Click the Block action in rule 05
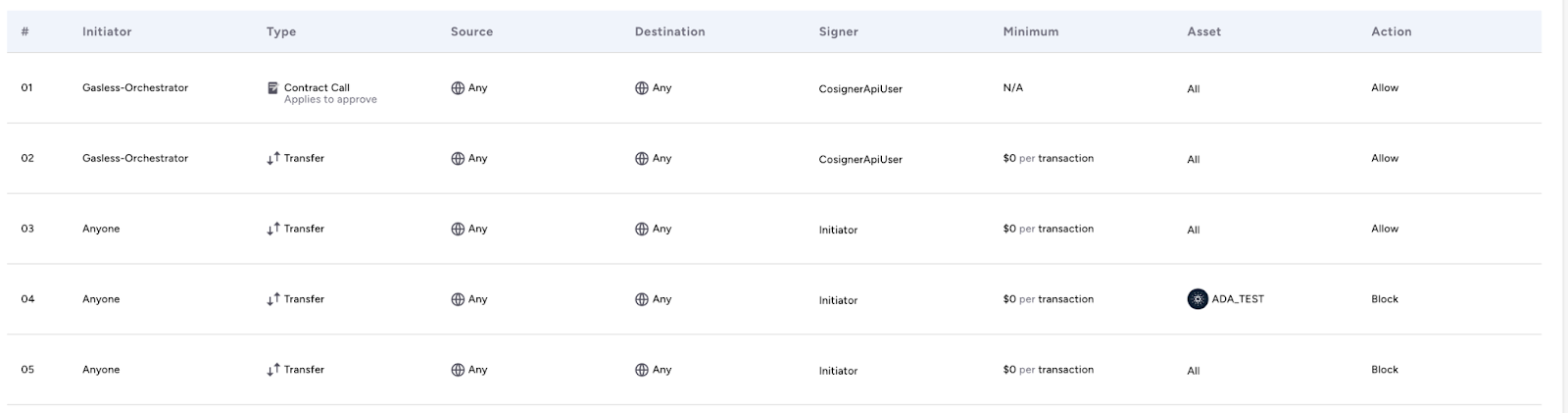The height and width of the screenshot is (413, 1568). coord(1385,370)
